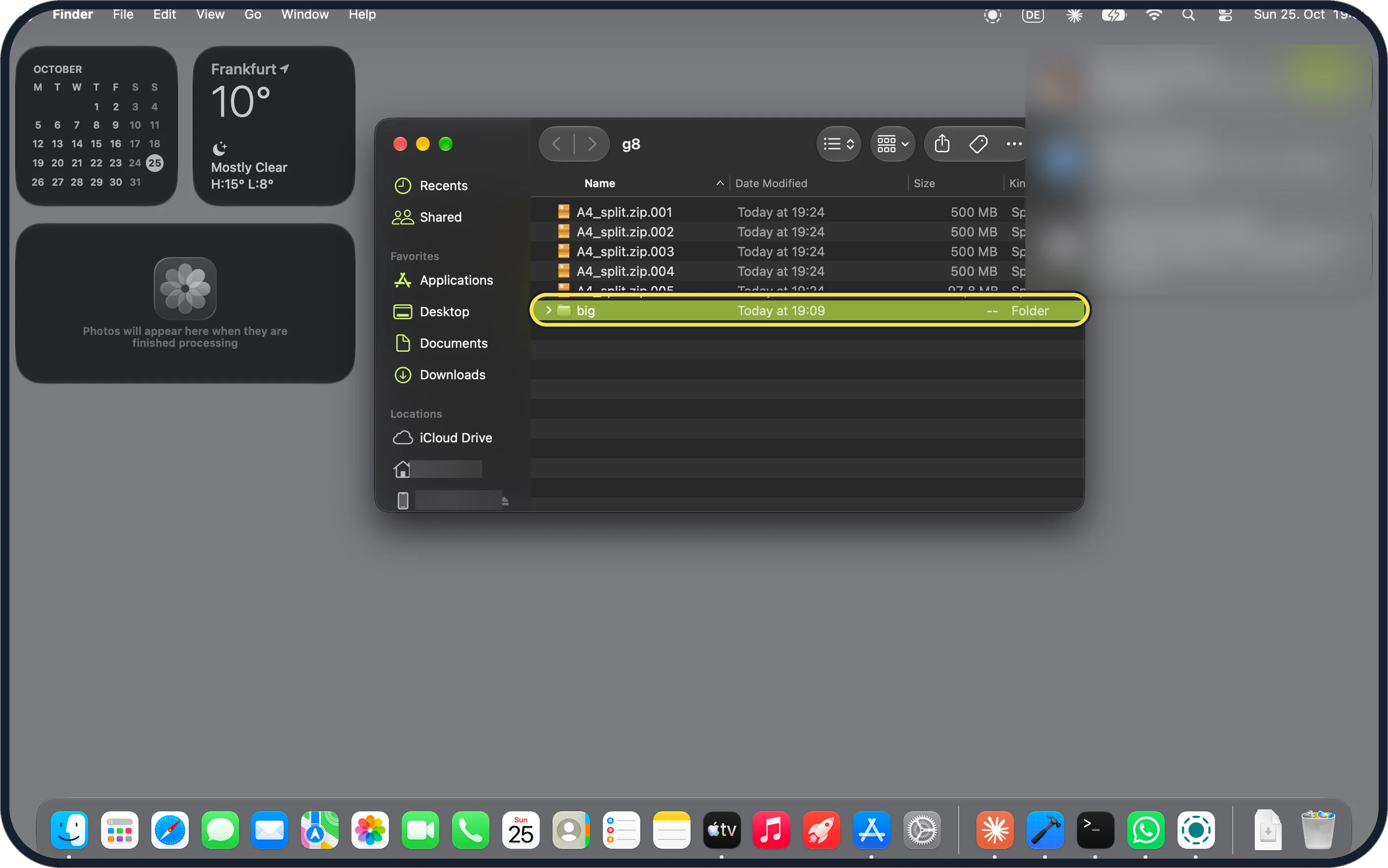Sort by the Size column header

(924, 183)
